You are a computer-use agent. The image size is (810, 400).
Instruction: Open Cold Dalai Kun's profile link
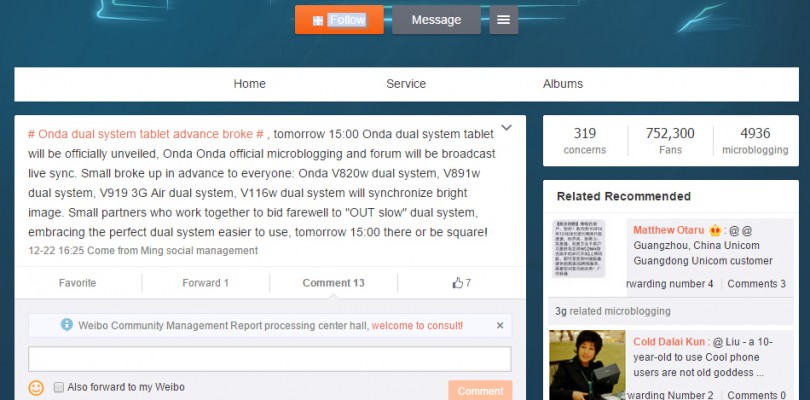(669, 342)
